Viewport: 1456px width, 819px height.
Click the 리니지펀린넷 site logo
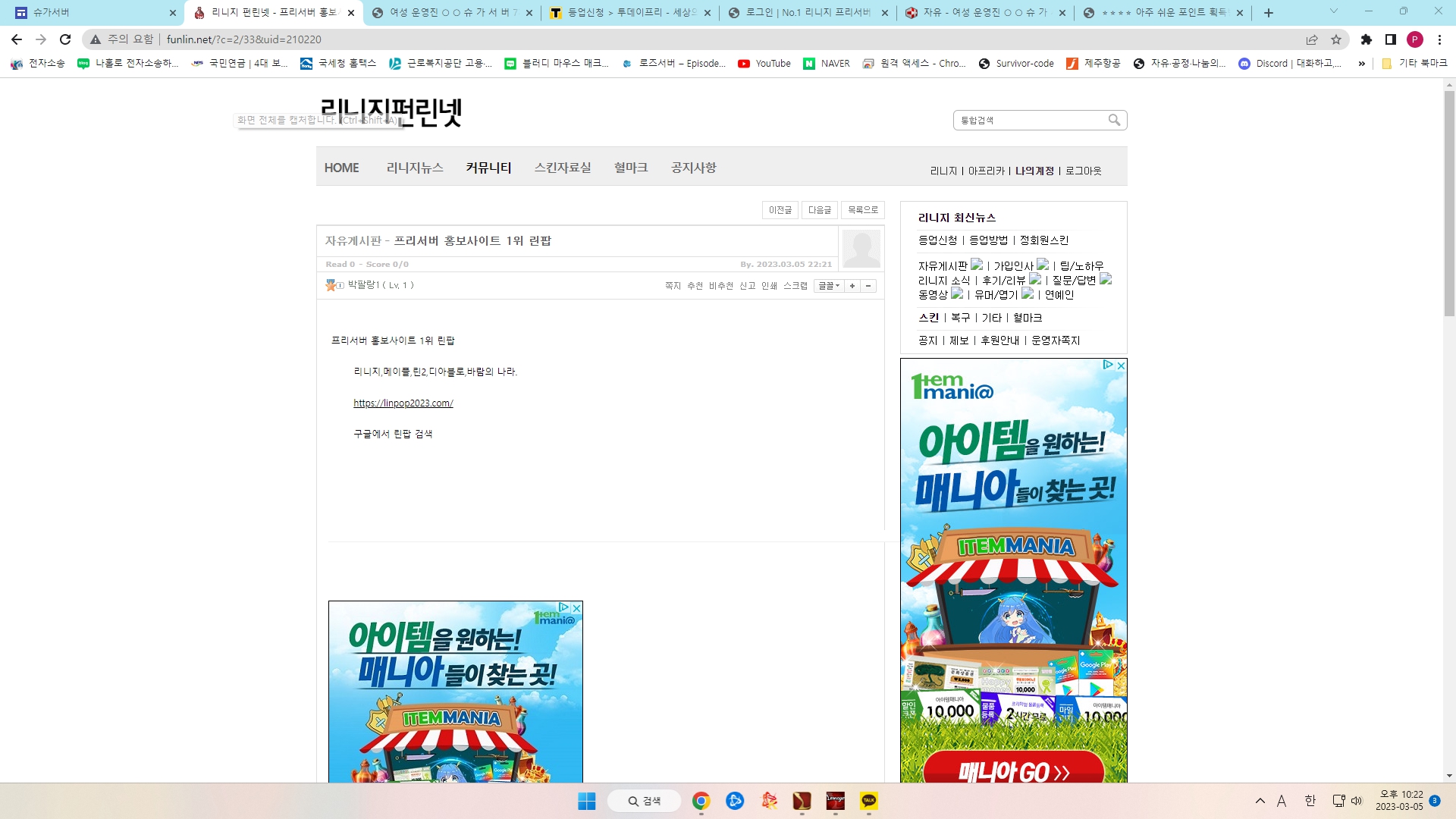[x=391, y=112]
